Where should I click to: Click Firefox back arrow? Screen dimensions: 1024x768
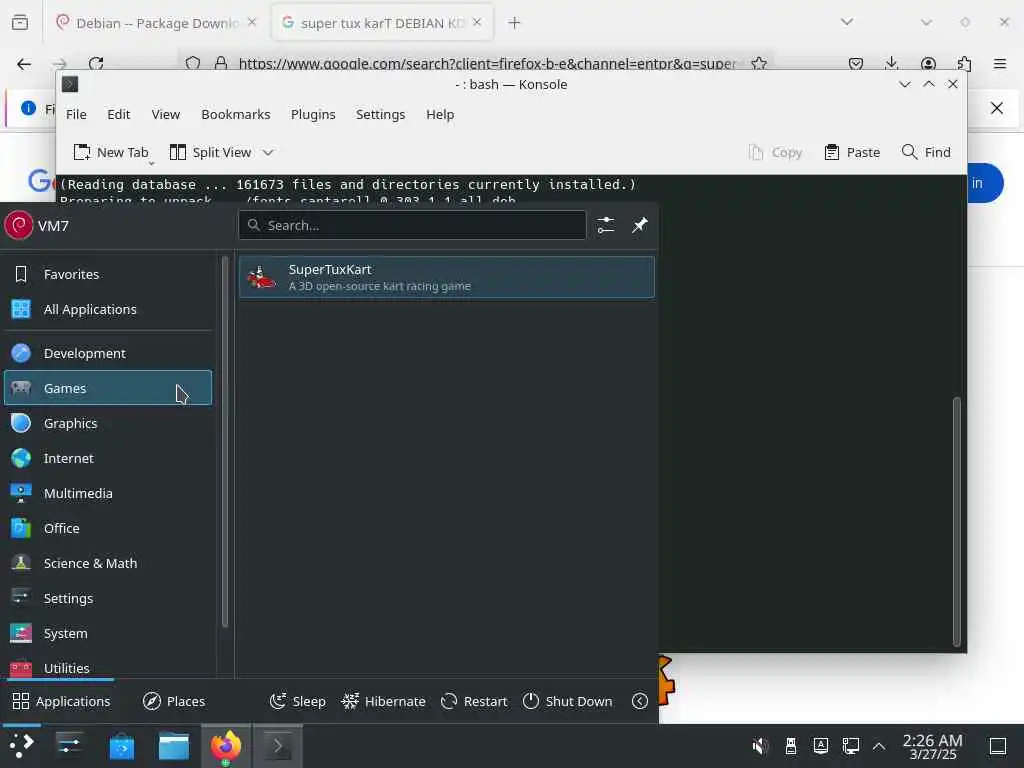(x=24, y=63)
